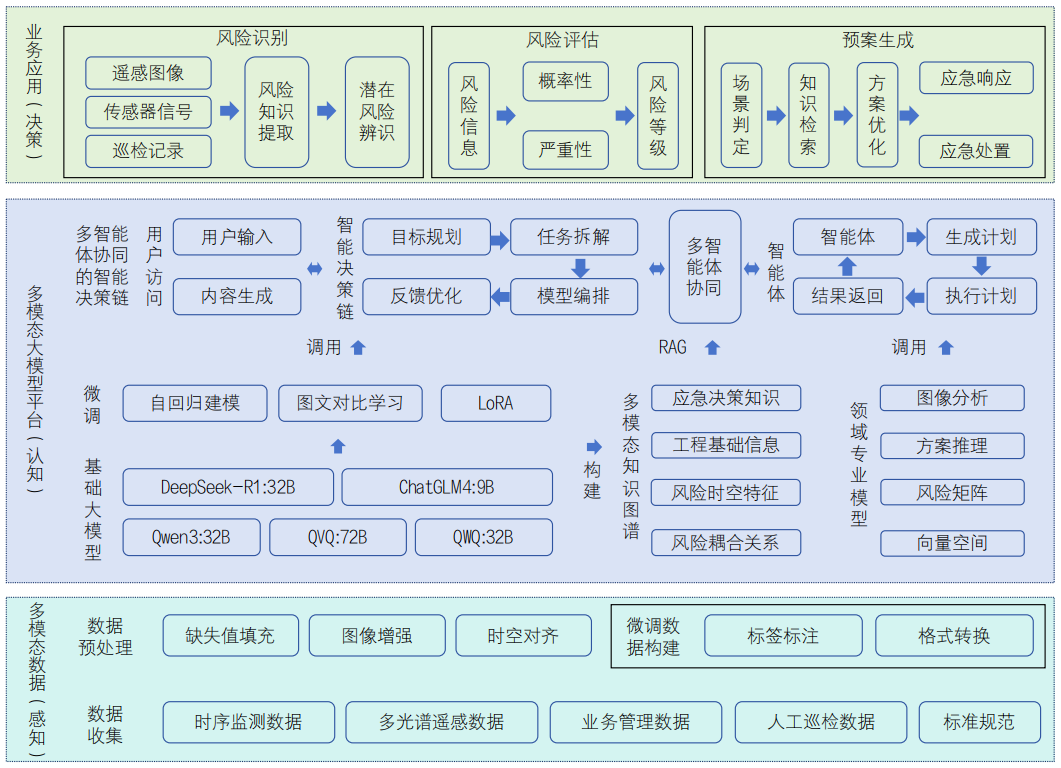Click the 人工巡检数据 box

pyautogui.click(x=821, y=722)
